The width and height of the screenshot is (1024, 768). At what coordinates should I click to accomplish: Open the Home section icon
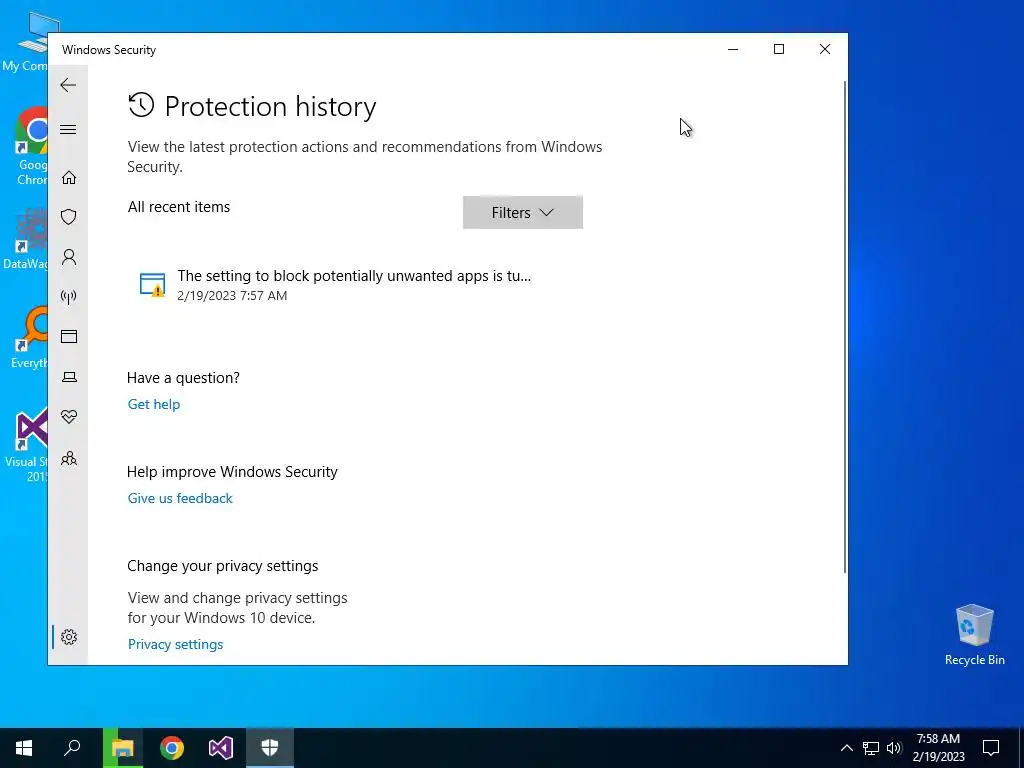coord(69,178)
